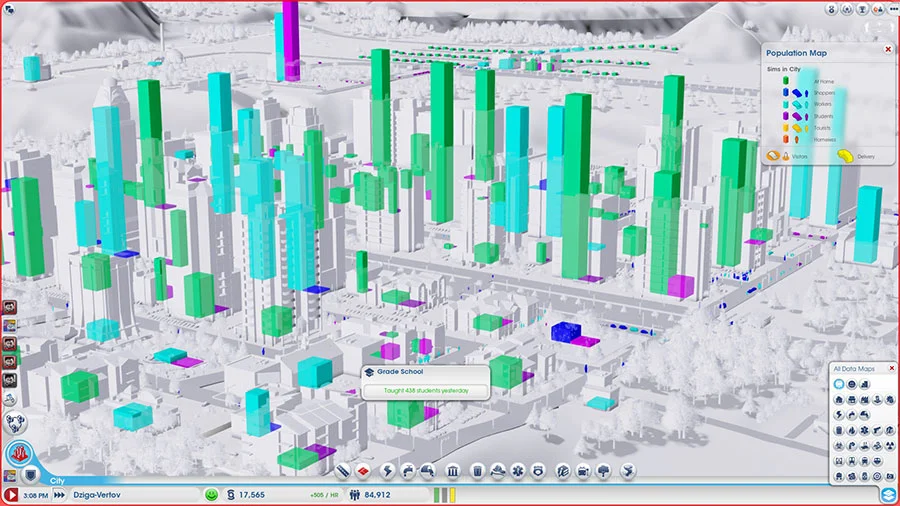Click the topmost advisor portrait
900x506 pixels.
(x=10, y=308)
